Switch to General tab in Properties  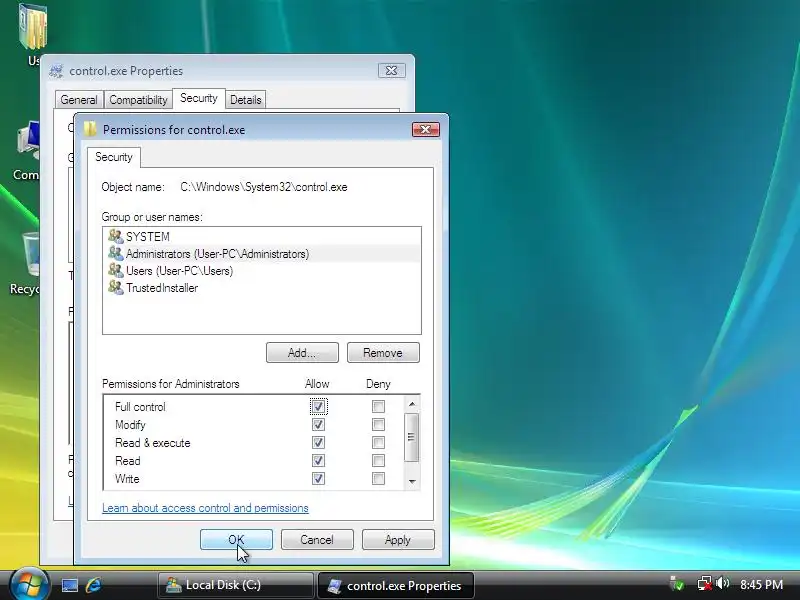[79, 99]
